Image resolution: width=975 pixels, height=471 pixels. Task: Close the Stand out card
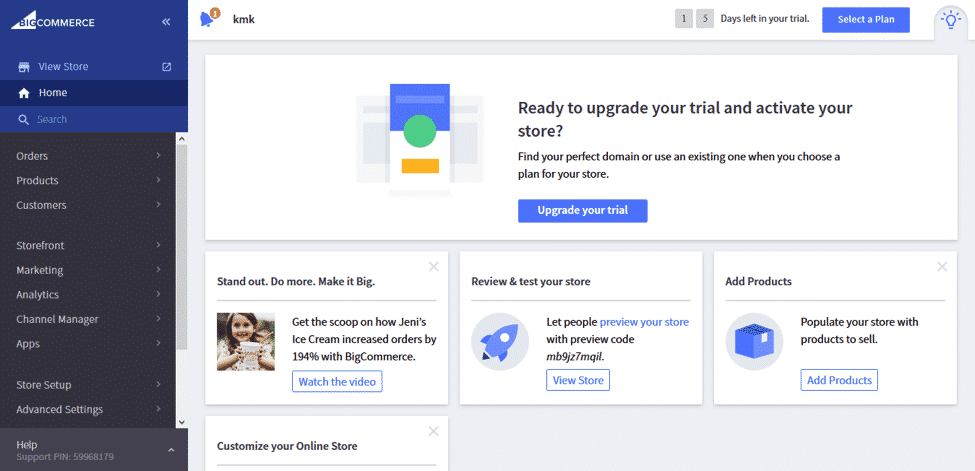coord(433,266)
